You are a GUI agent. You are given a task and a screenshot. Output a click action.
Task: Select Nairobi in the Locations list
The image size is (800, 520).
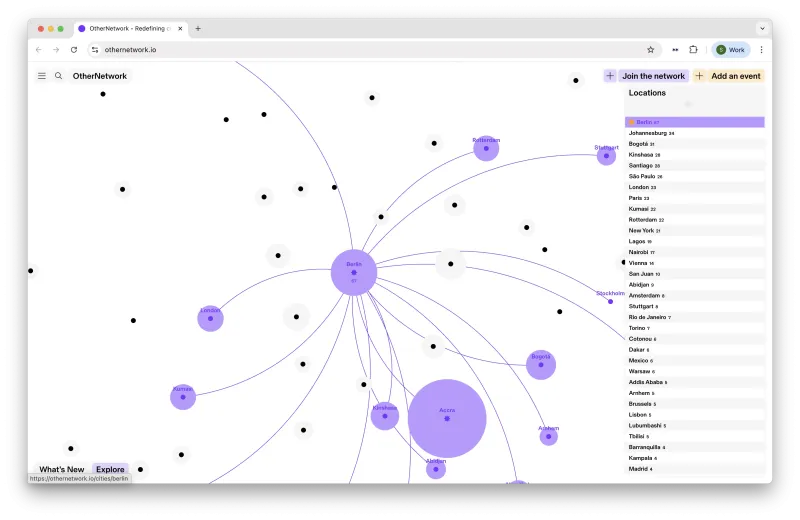pos(694,252)
